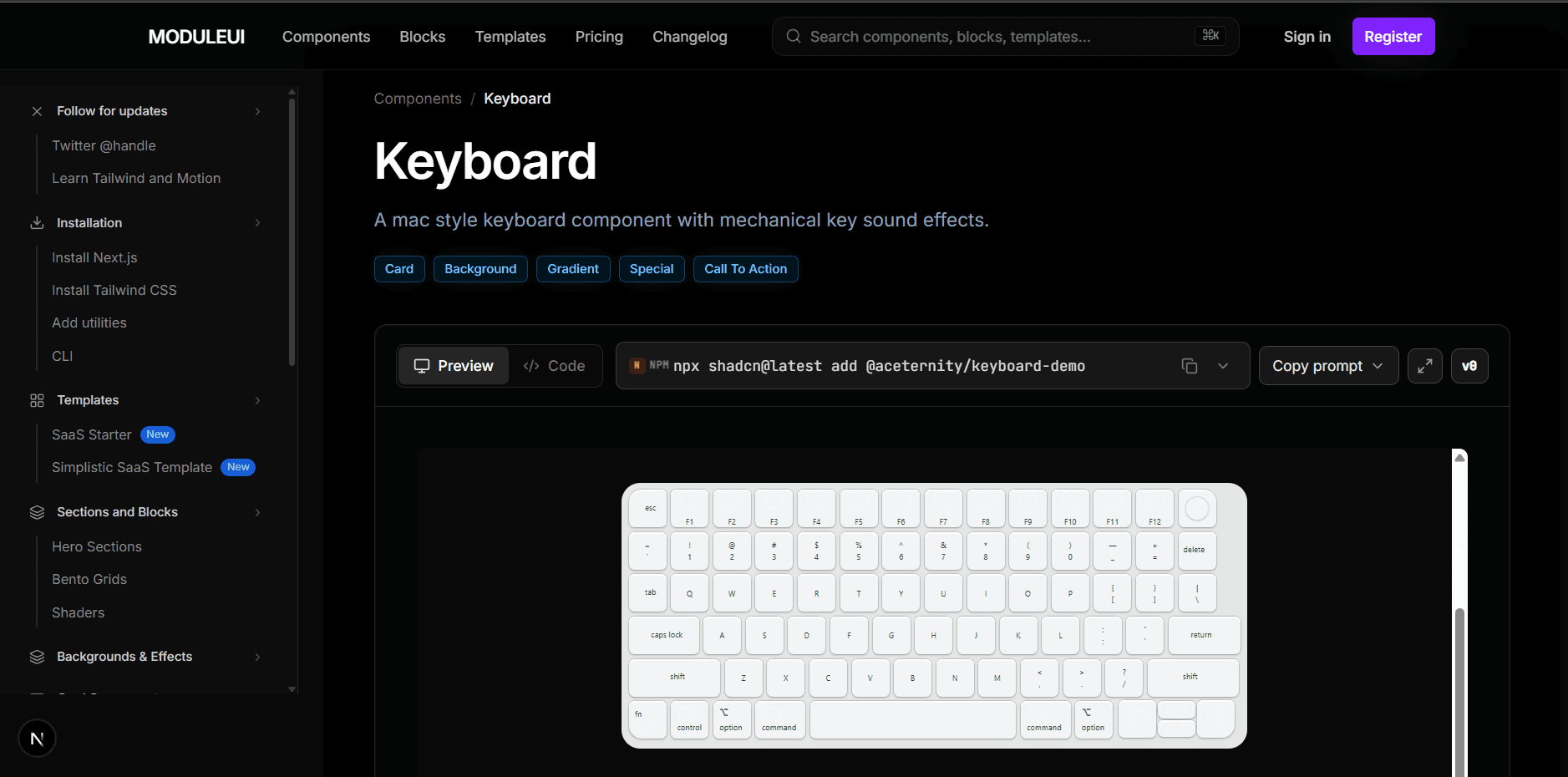Open the Pricing page
Image resolution: width=1568 pixels, height=777 pixels.
(599, 37)
